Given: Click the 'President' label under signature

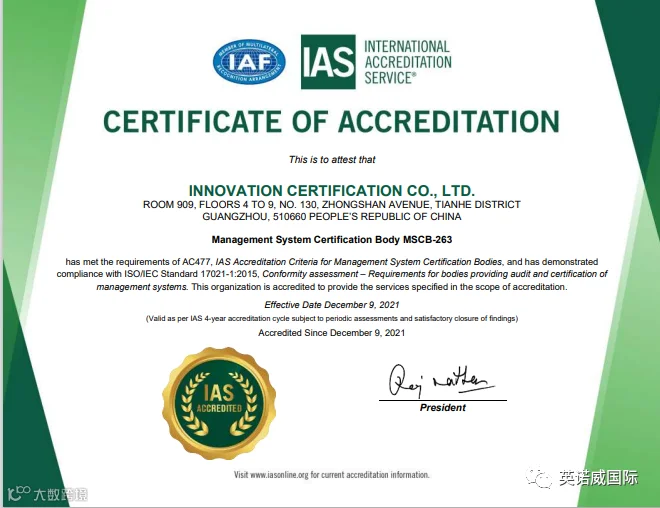Looking at the screenshot, I should pyautogui.click(x=443, y=407).
